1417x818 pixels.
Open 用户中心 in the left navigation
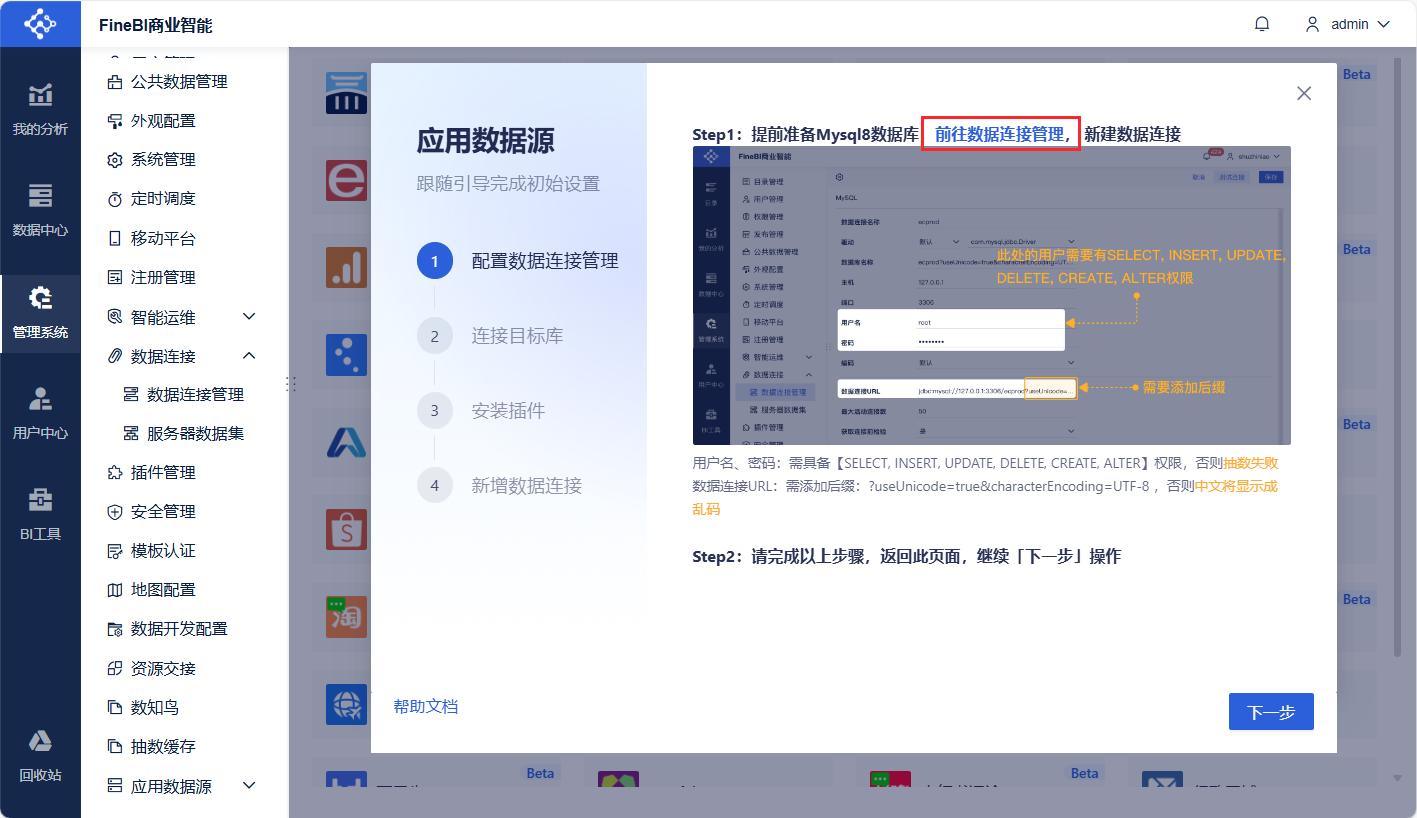40,414
